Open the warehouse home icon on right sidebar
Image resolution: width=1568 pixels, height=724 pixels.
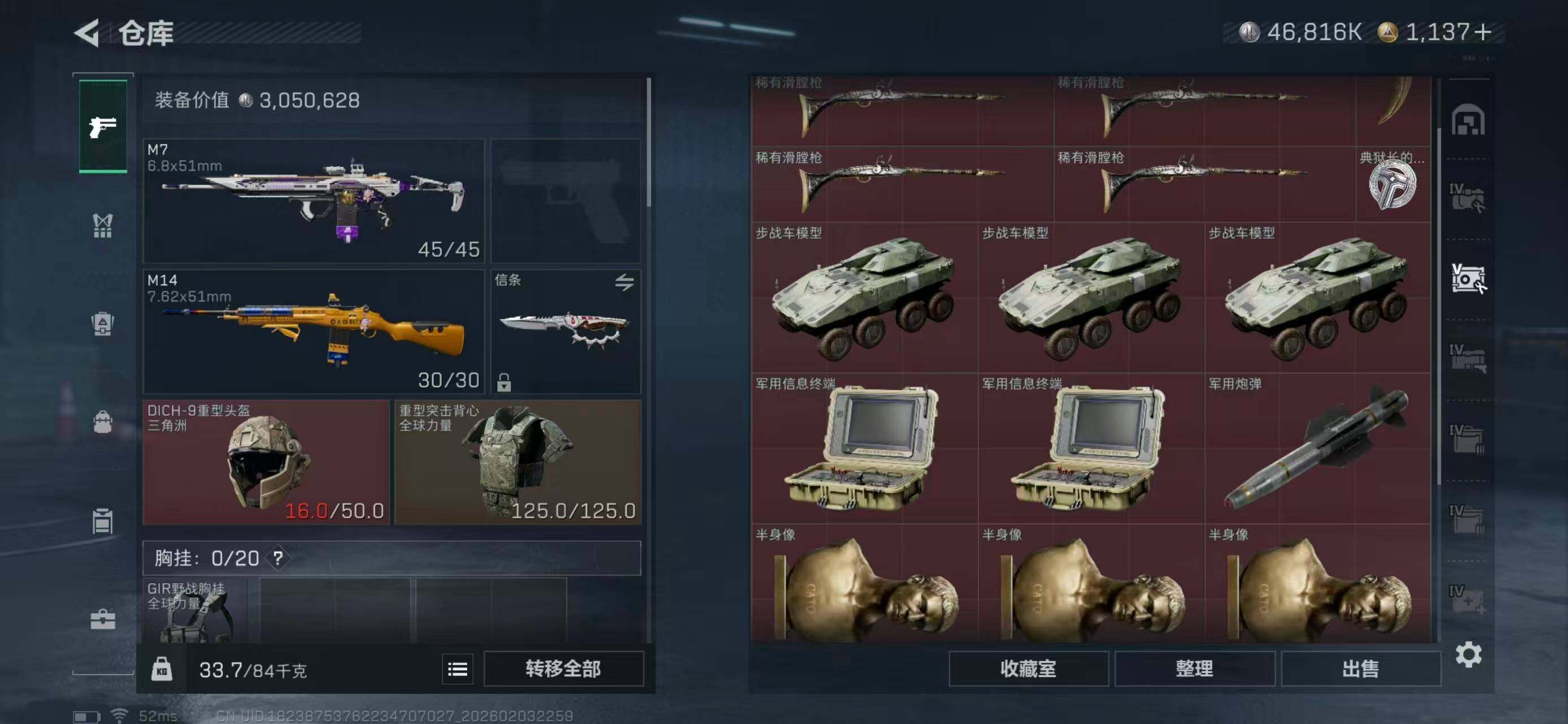tap(1467, 120)
